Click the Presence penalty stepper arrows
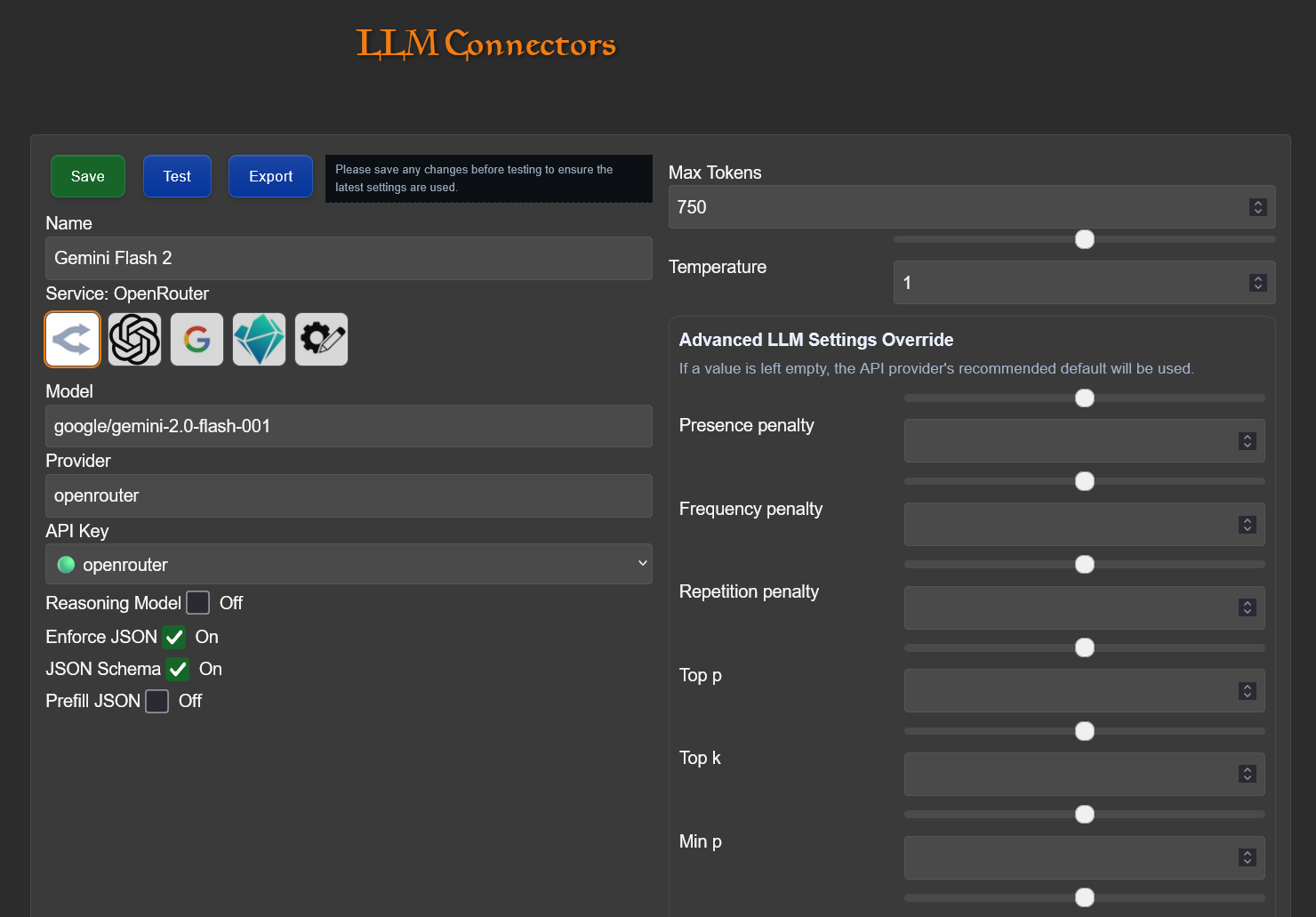 [1247, 441]
